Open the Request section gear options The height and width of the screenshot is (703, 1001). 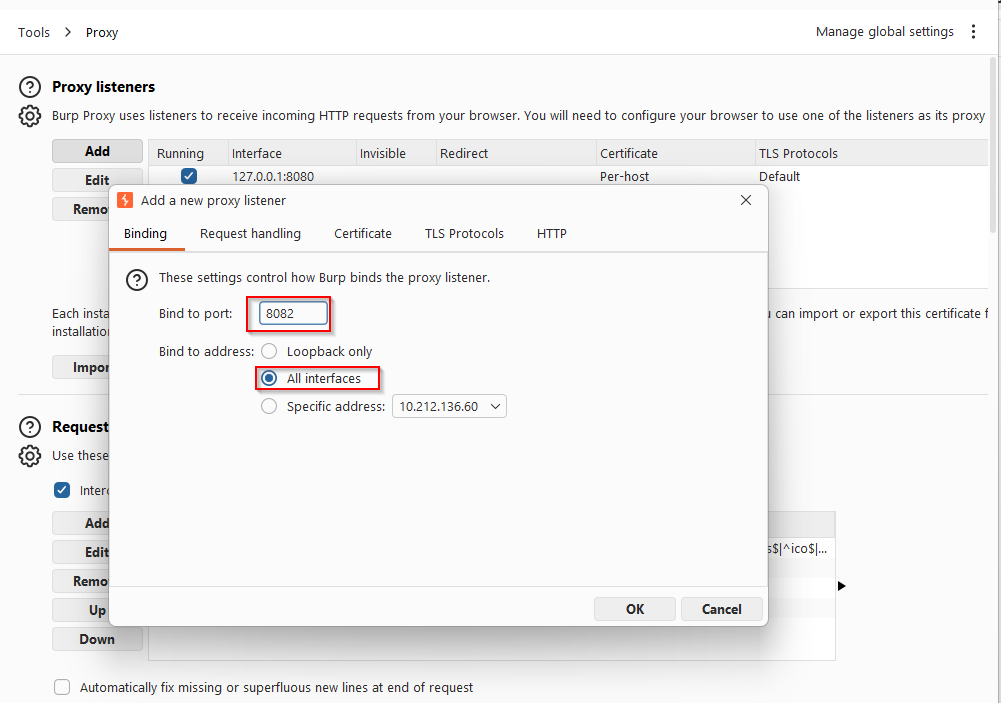(x=30, y=456)
